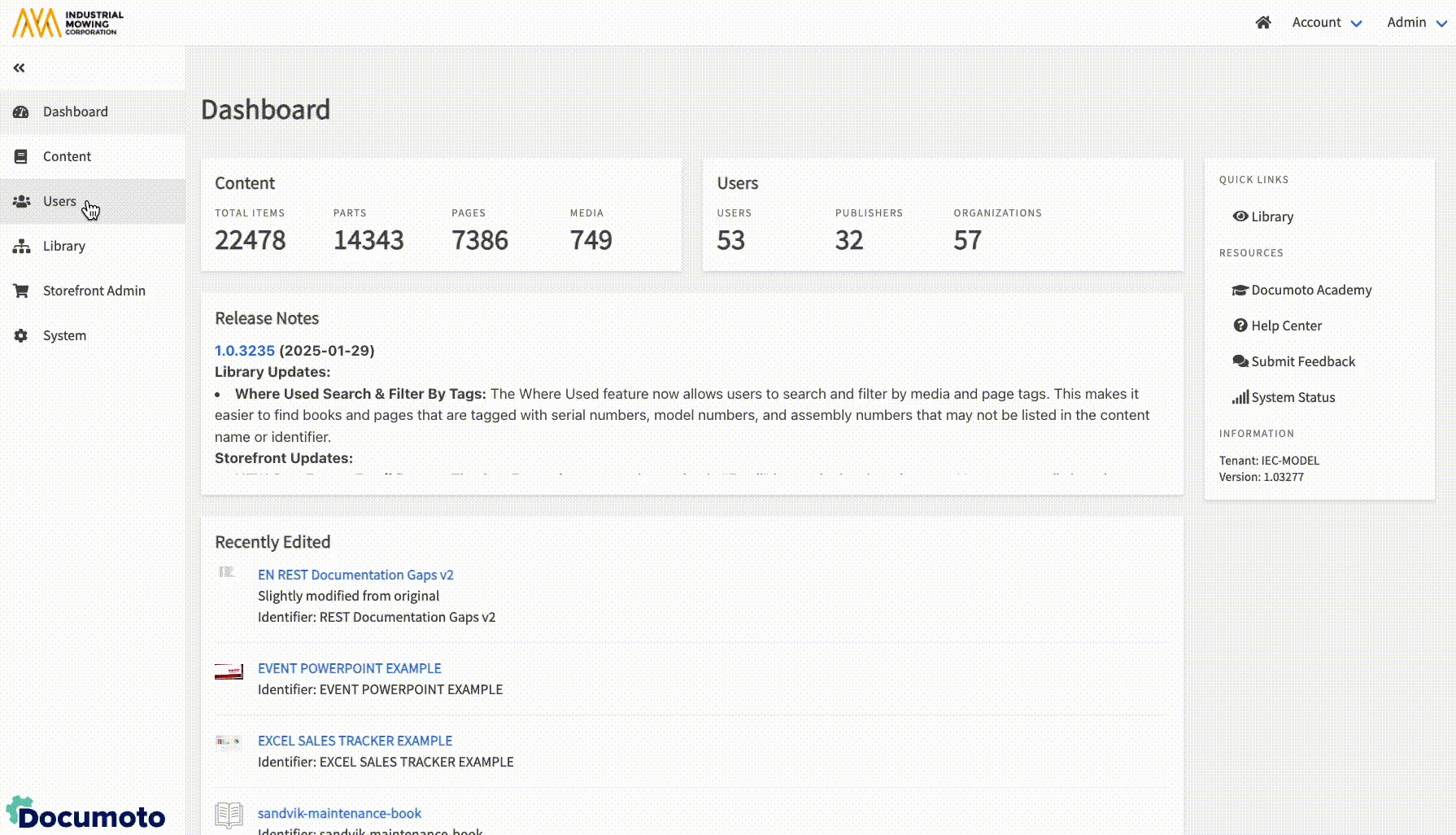
Task: Click the sandvik-maintenance-book book icon
Action: [x=229, y=815]
